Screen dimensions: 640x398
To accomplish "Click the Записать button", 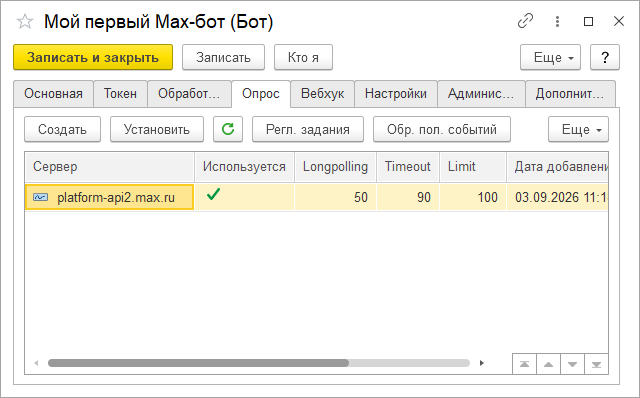I will coord(223,58).
